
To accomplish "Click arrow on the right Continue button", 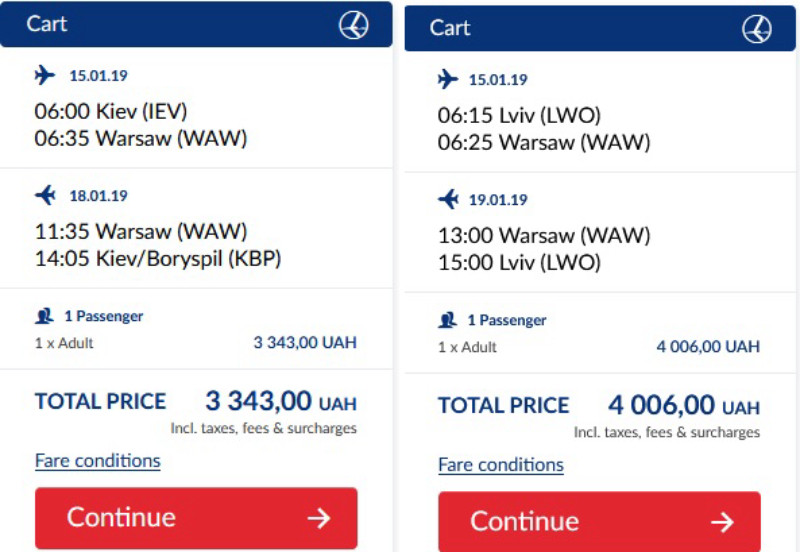I will pyautogui.click(x=722, y=522).
